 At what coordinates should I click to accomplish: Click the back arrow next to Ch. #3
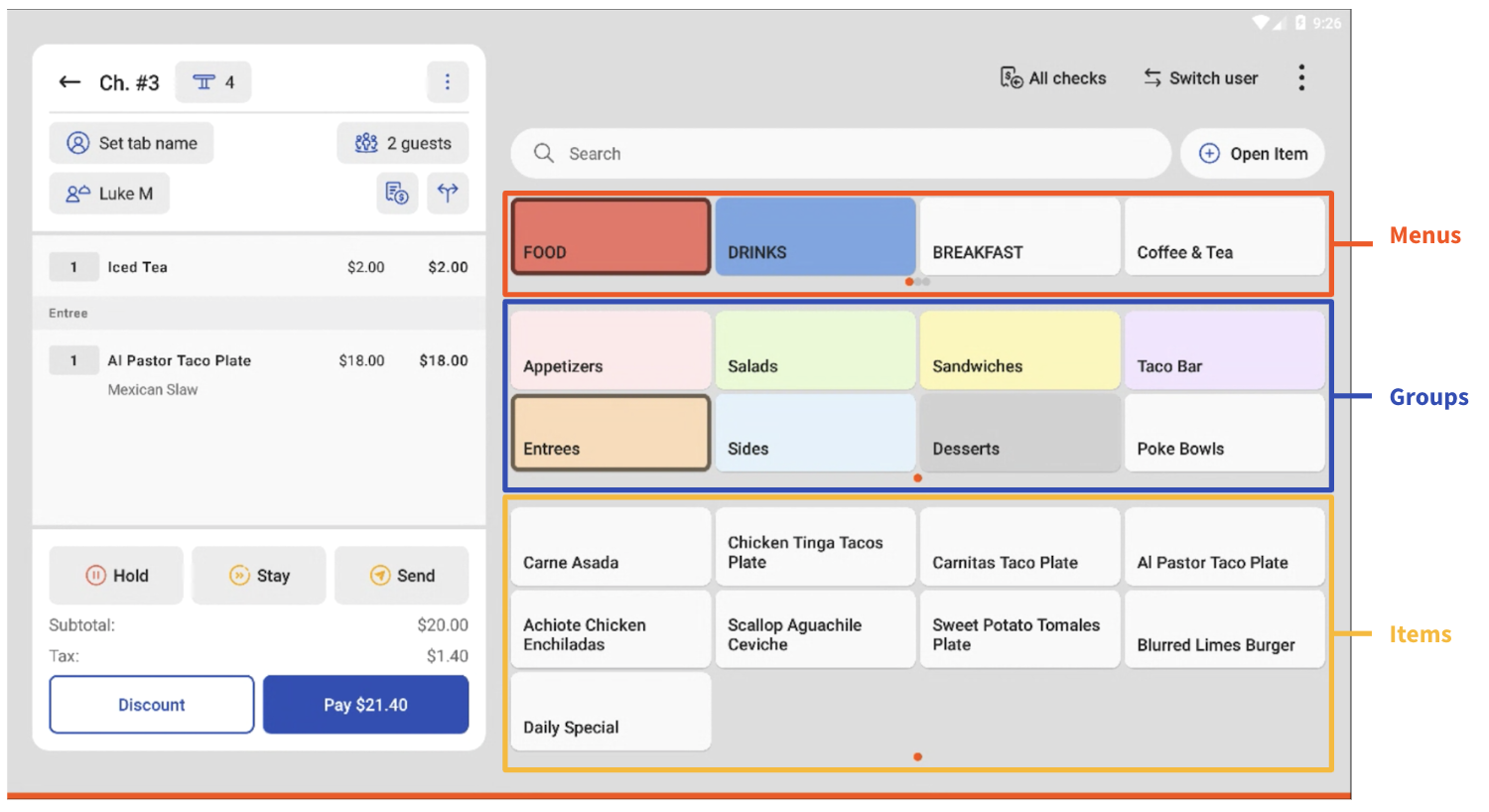point(68,82)
